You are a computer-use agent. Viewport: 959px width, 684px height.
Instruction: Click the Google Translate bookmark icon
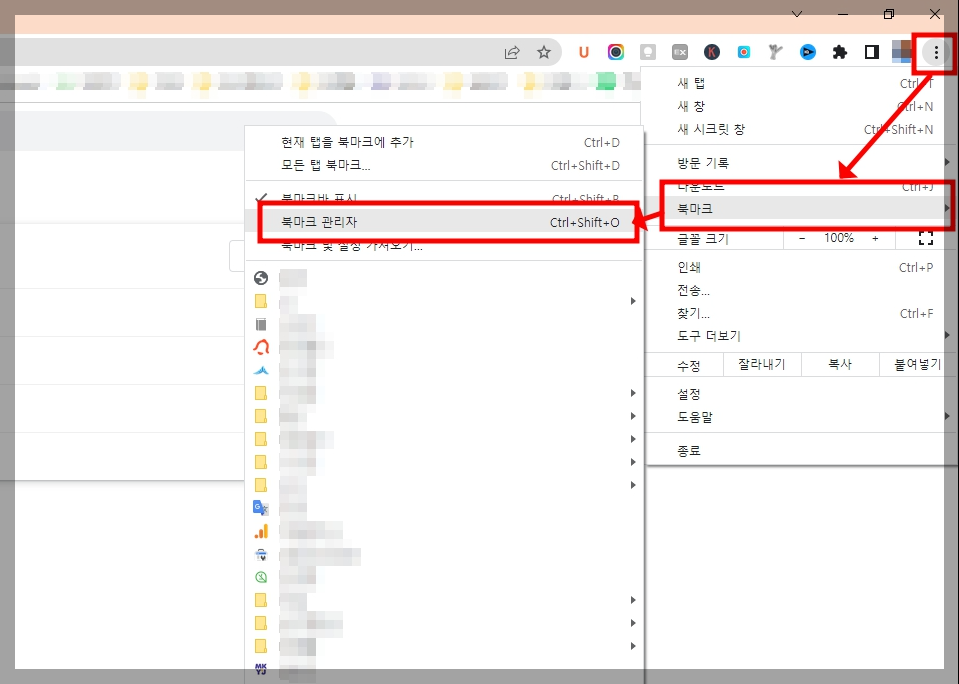pyautogui.click(x=260, y=508)
